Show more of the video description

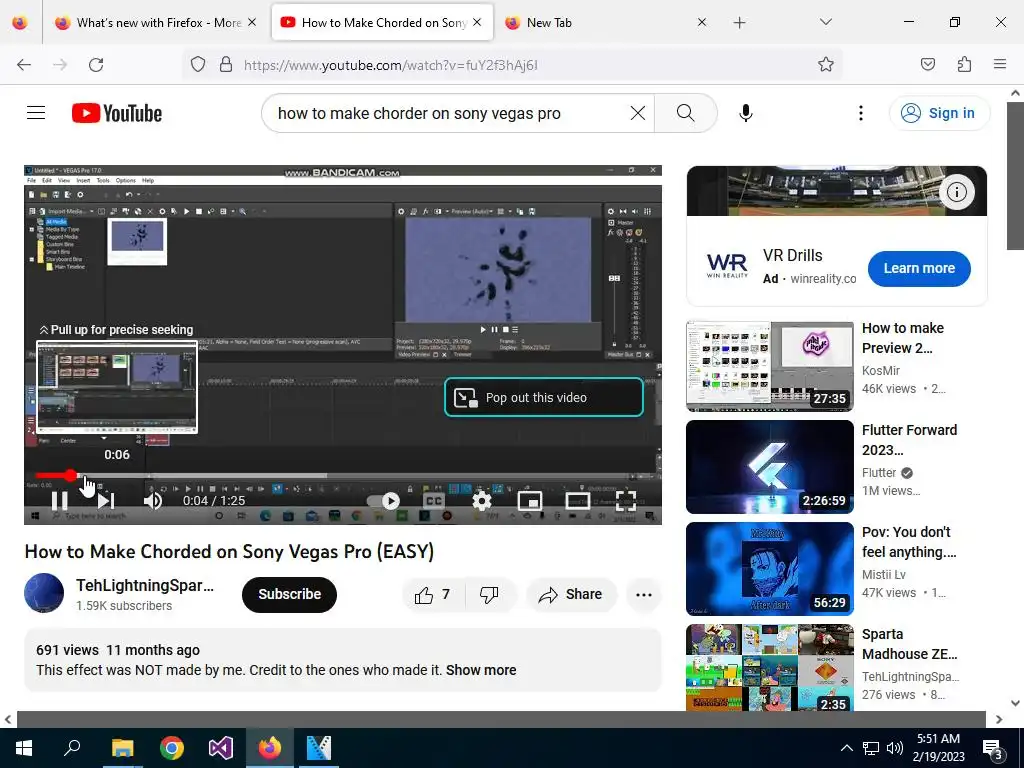click(481, 670)
